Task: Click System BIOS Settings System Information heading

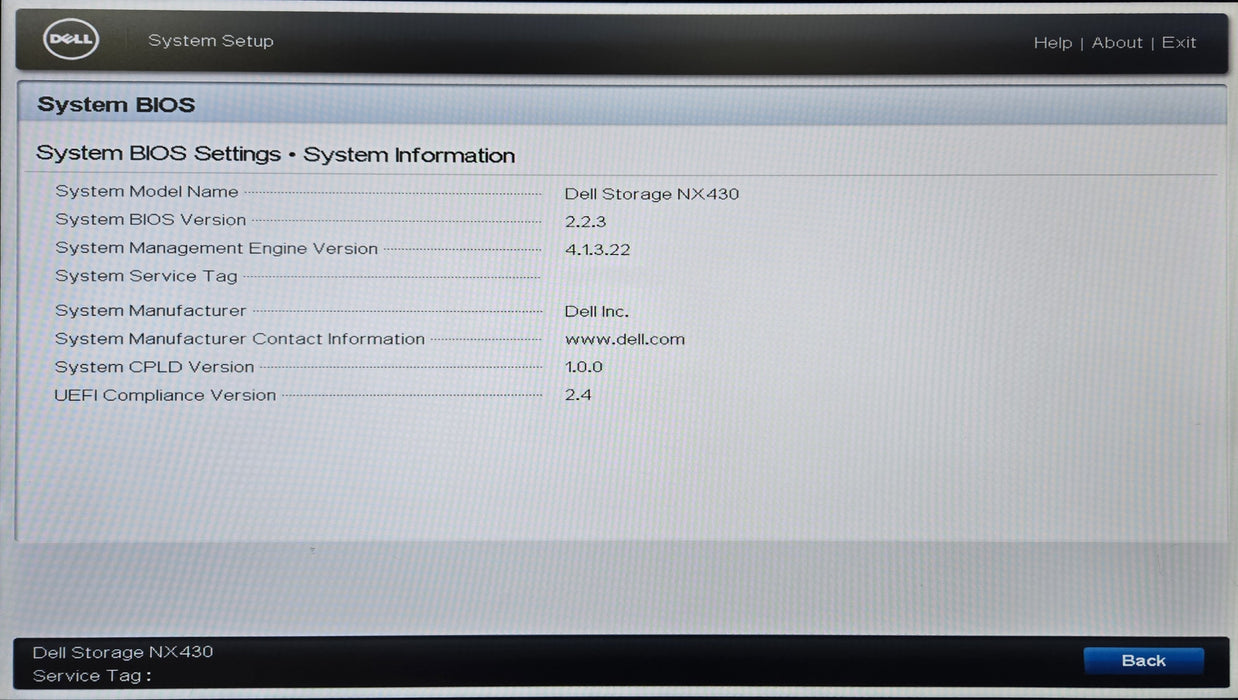Action: pyautogui.click(x=276, y=155)
